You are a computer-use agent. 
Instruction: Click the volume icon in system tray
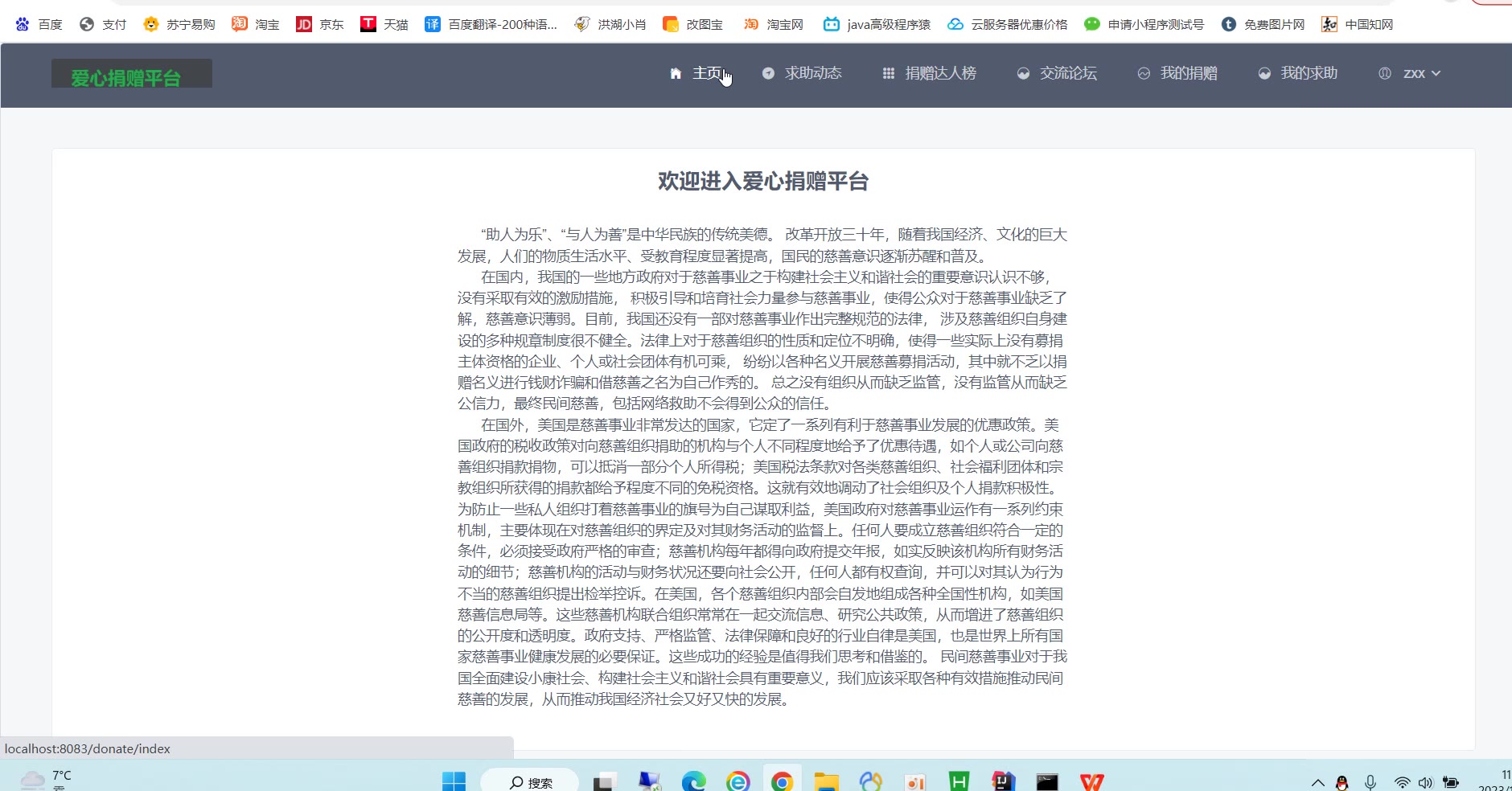1426,782
